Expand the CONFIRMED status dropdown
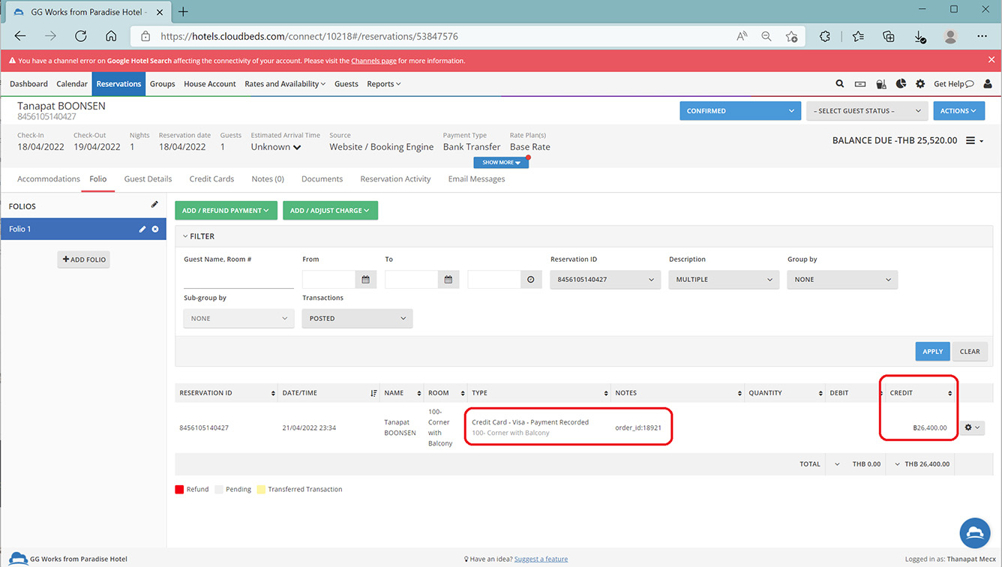Image resolution: width=1002 pixels, height=567 pixels. [x=740, y=111]
